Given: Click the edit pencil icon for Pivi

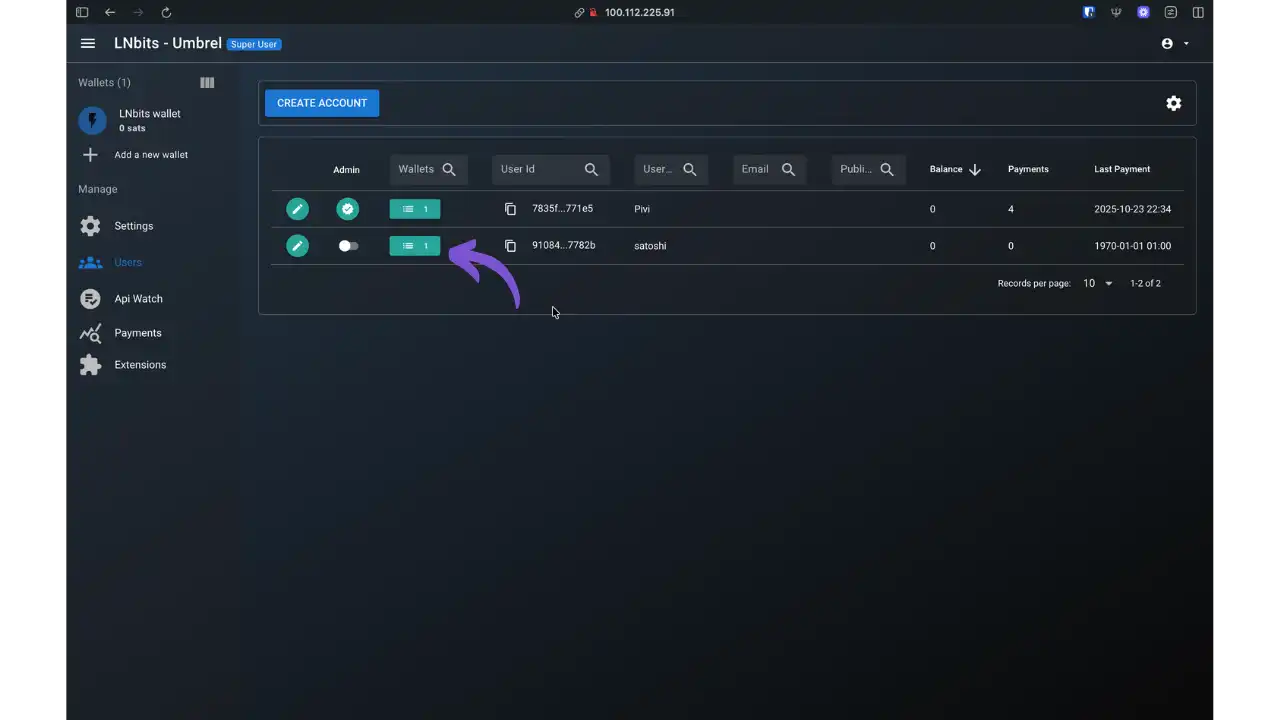Looking at the screenshot, I should point(297,209).
